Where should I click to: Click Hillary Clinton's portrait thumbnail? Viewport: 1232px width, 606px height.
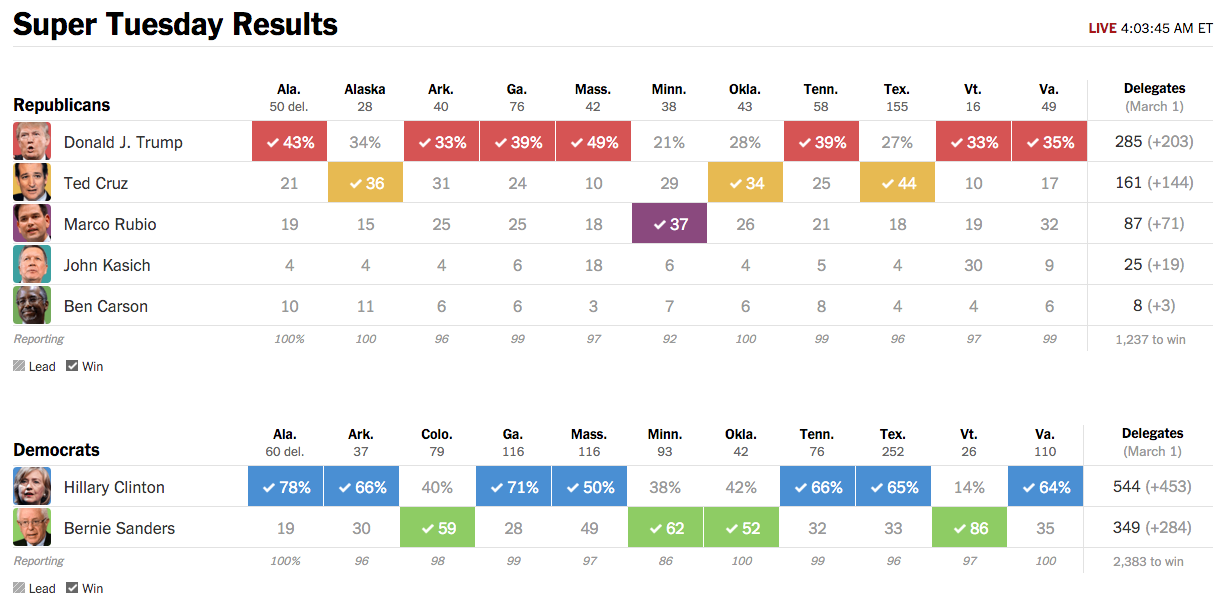coord(32,487)
